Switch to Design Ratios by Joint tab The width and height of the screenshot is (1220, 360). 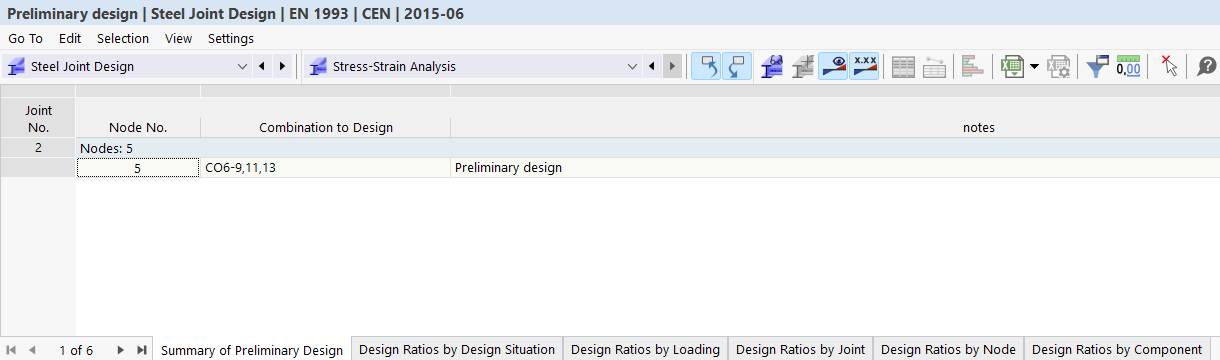pyautogui.click(x=801, y=350)
